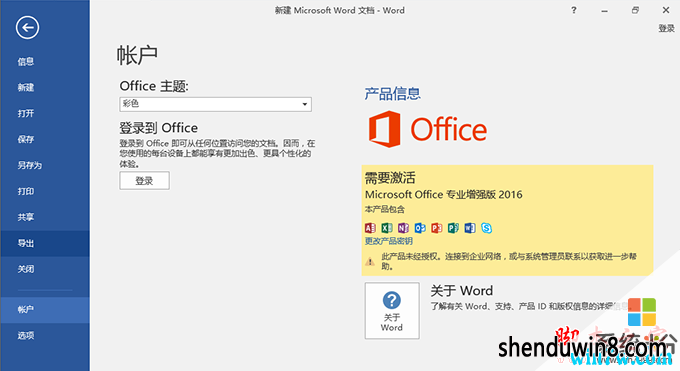Click the 关于 Word button
This screenshot has height=371, width=680.
[392, 311]
